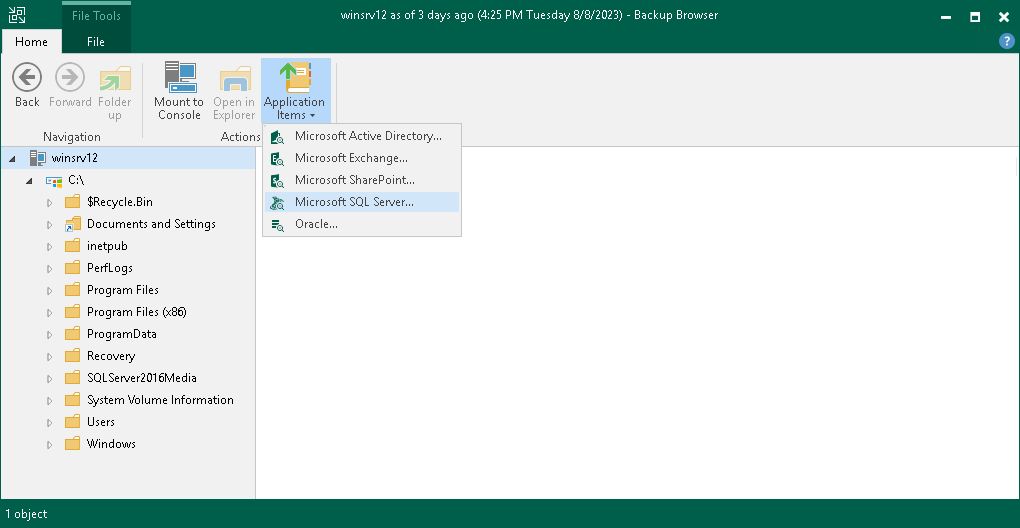This screenshot has width=1020, height=528.
Task: Choose Oracle... menu item
Action: [x=362, y=224]
